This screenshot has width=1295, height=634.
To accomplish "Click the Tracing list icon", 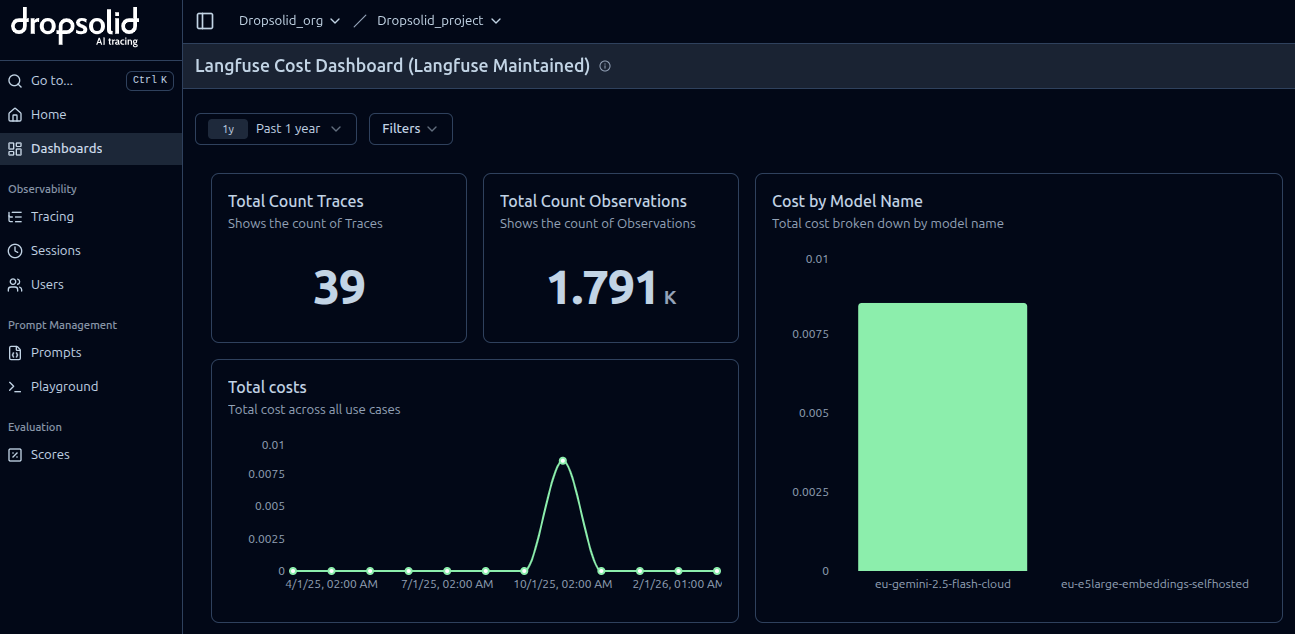I will [x=15, y=217].
